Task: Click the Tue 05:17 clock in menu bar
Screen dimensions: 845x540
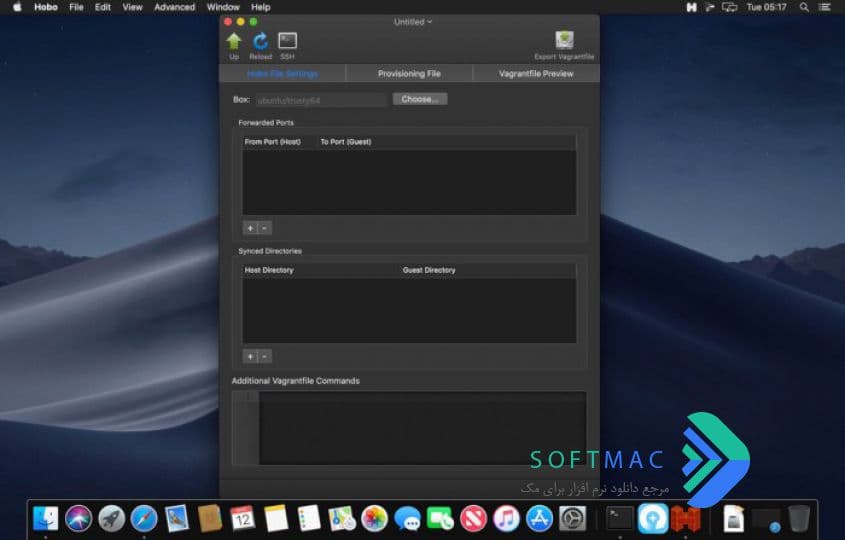Action: pos(766,7)
